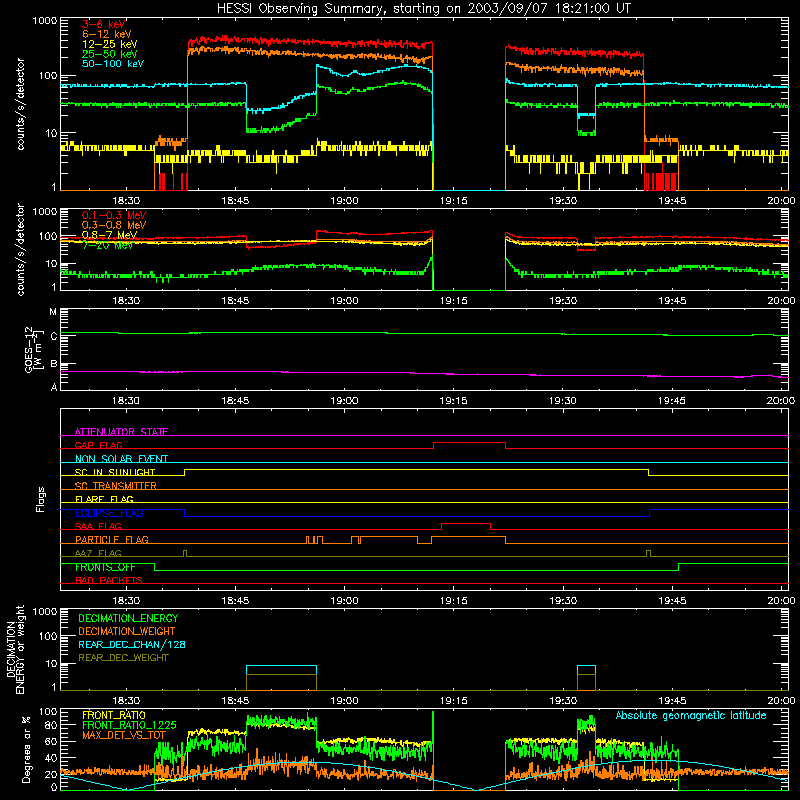The image size is (800, 800).
Task: Select the DECIMATION_ENERGY legend label
Action: coord(128,618)
